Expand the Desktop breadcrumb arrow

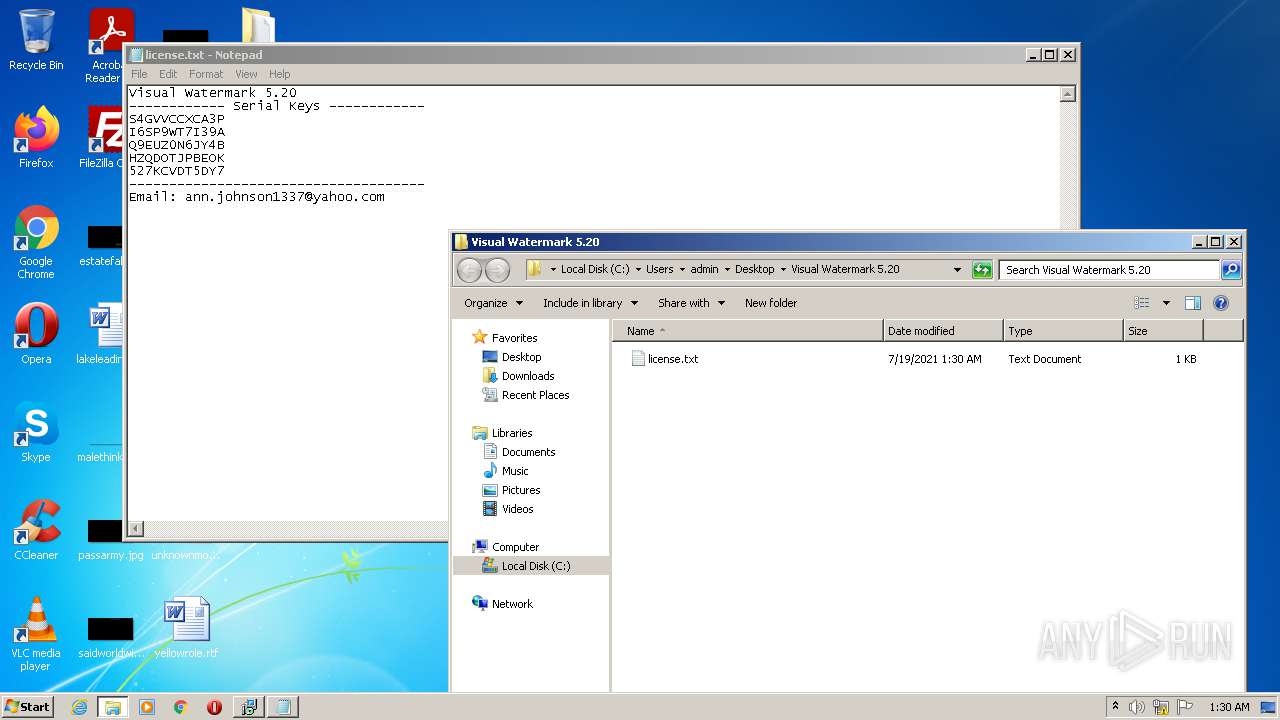click(783, 270)
